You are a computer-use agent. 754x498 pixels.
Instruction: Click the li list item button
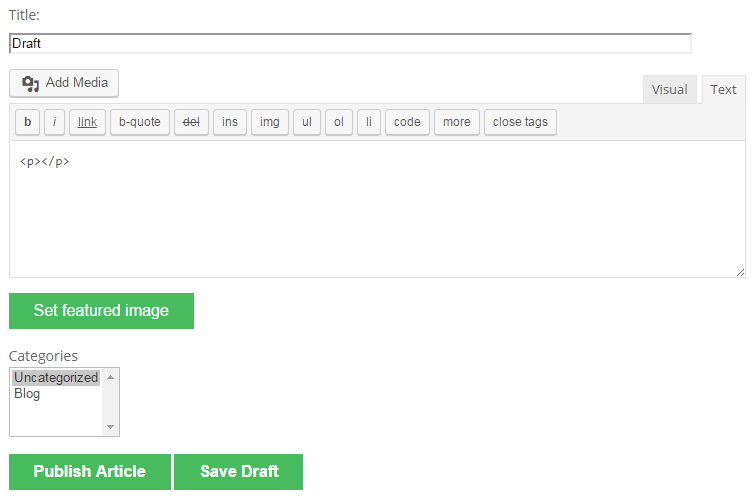coord(368,122)
